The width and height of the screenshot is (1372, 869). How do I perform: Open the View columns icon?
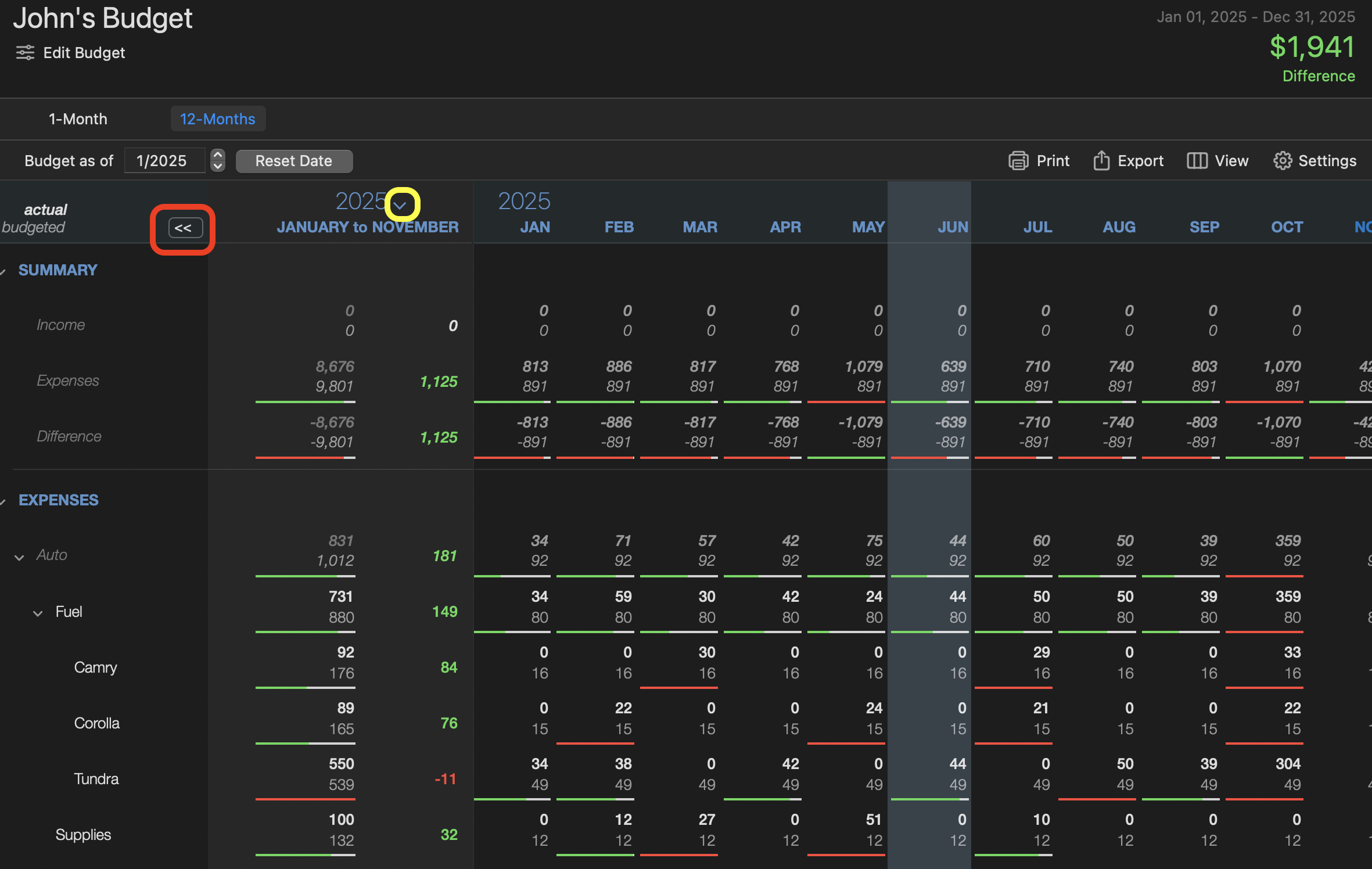[1197, 161]
